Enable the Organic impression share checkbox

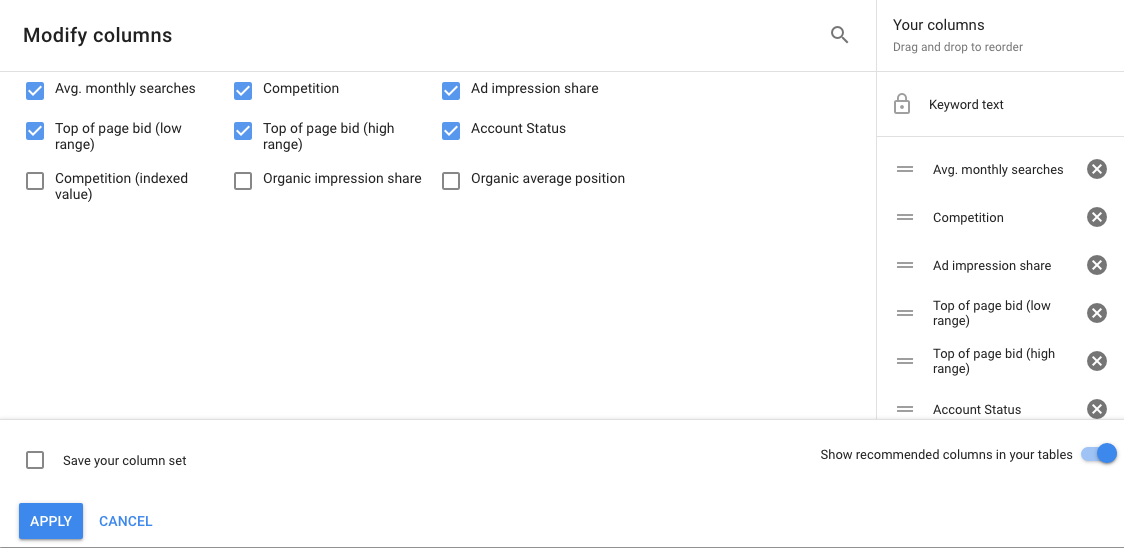[x=243, y=181]
